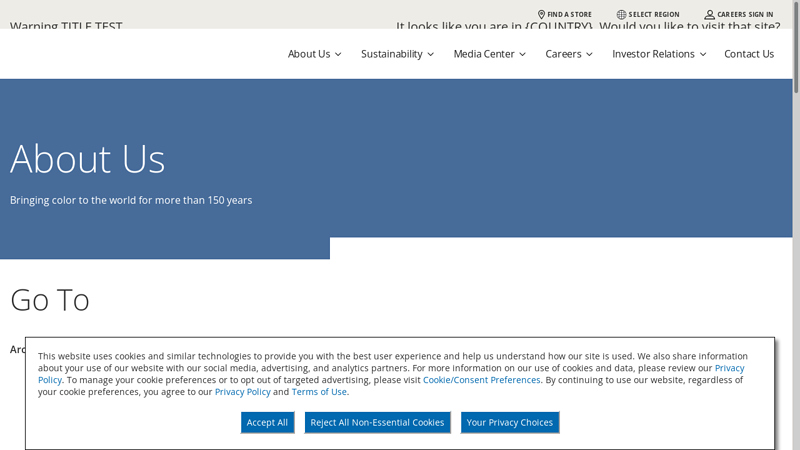
Task: Go to Contact Us page
Action: (749, 54)
